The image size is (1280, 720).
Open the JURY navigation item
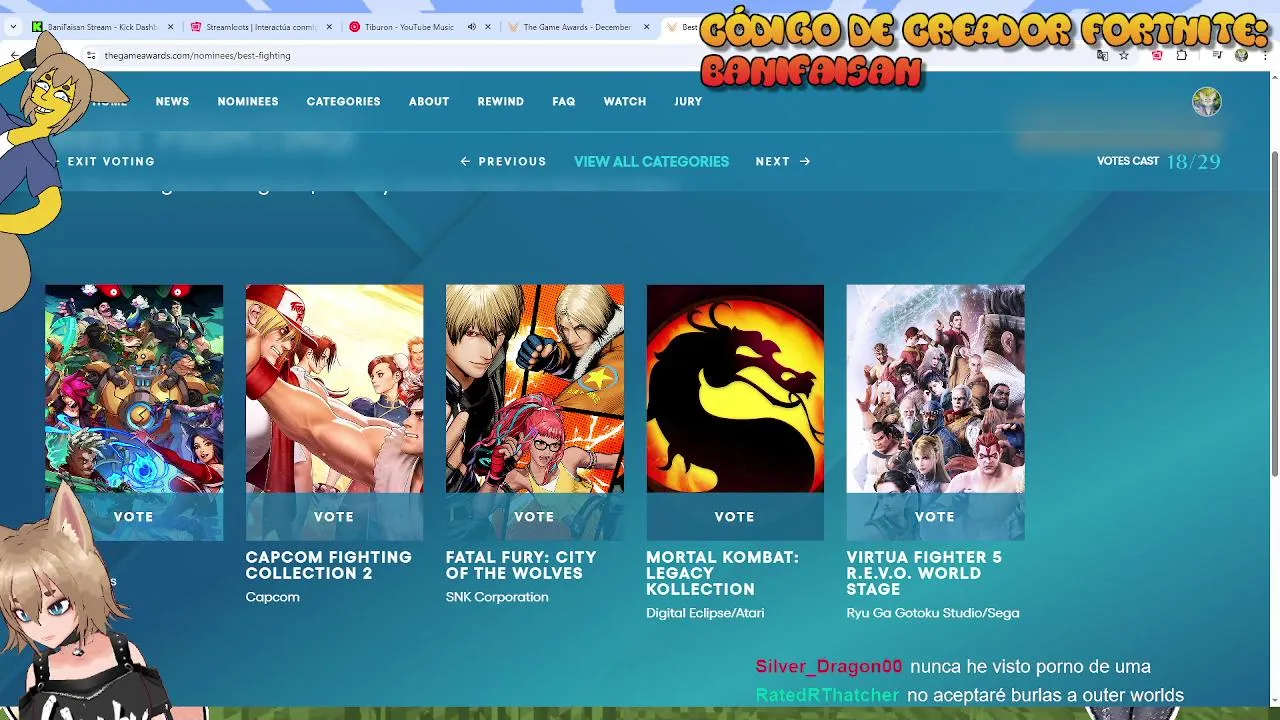688,101
